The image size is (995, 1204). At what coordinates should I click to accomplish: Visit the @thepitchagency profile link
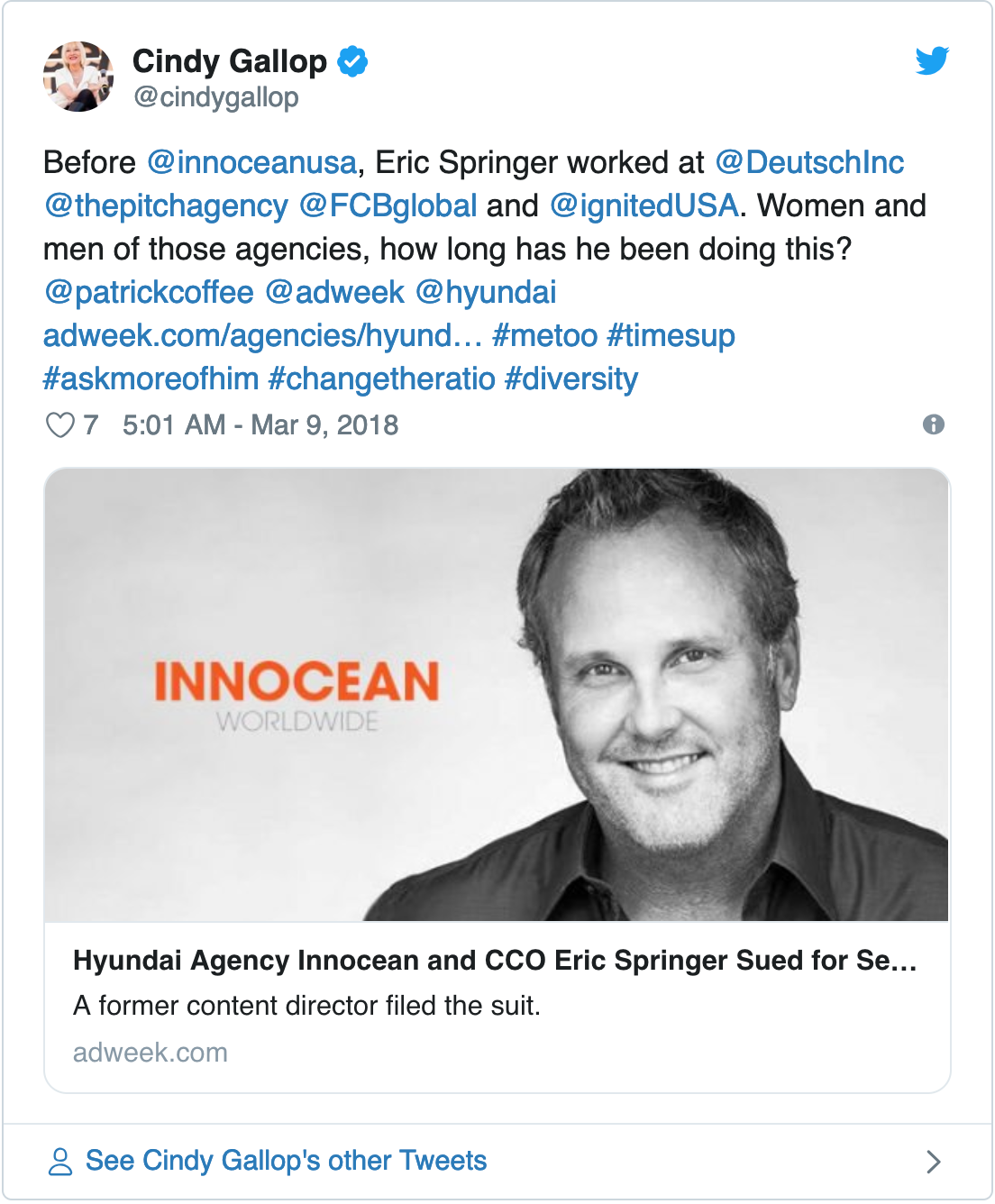click(x=166, y=205)
